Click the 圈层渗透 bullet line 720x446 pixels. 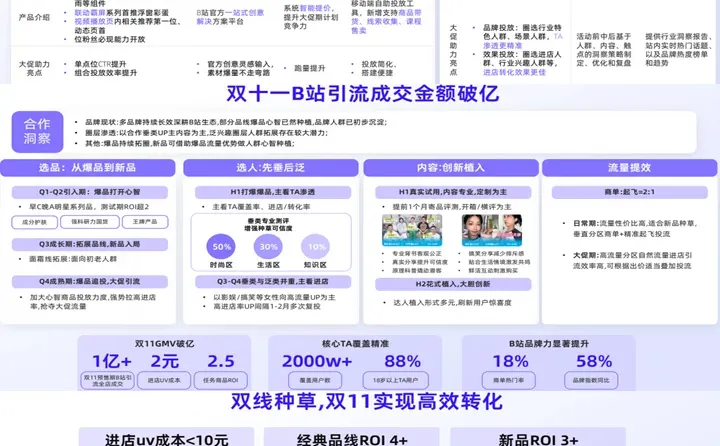207,133
